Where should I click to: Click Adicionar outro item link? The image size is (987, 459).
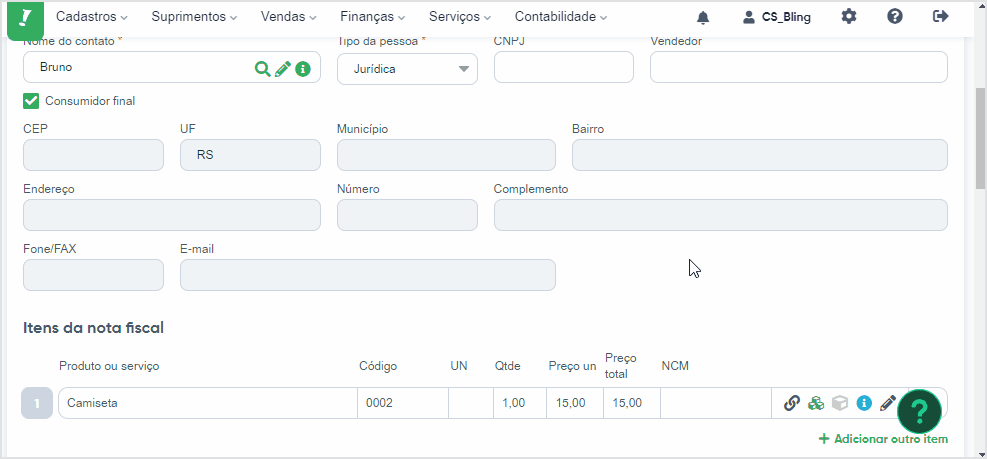click(883, 439)
